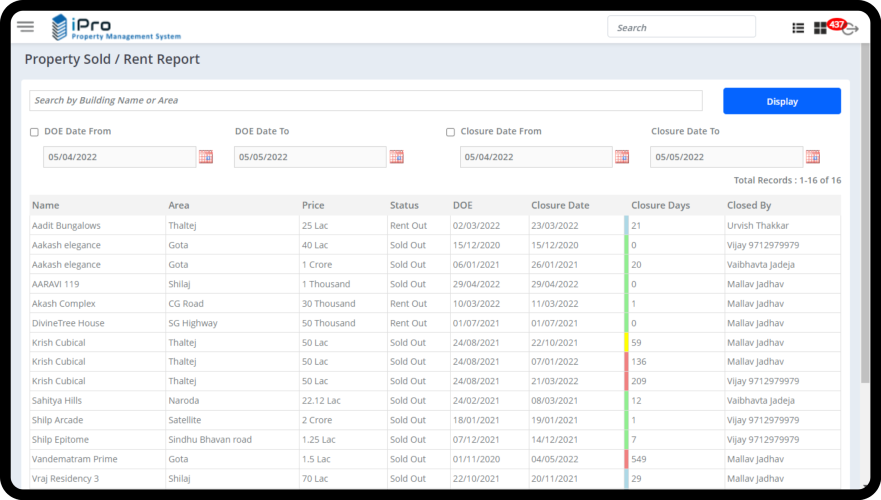
Task: Open the list view icon in header
Action: tap(798, 28)
